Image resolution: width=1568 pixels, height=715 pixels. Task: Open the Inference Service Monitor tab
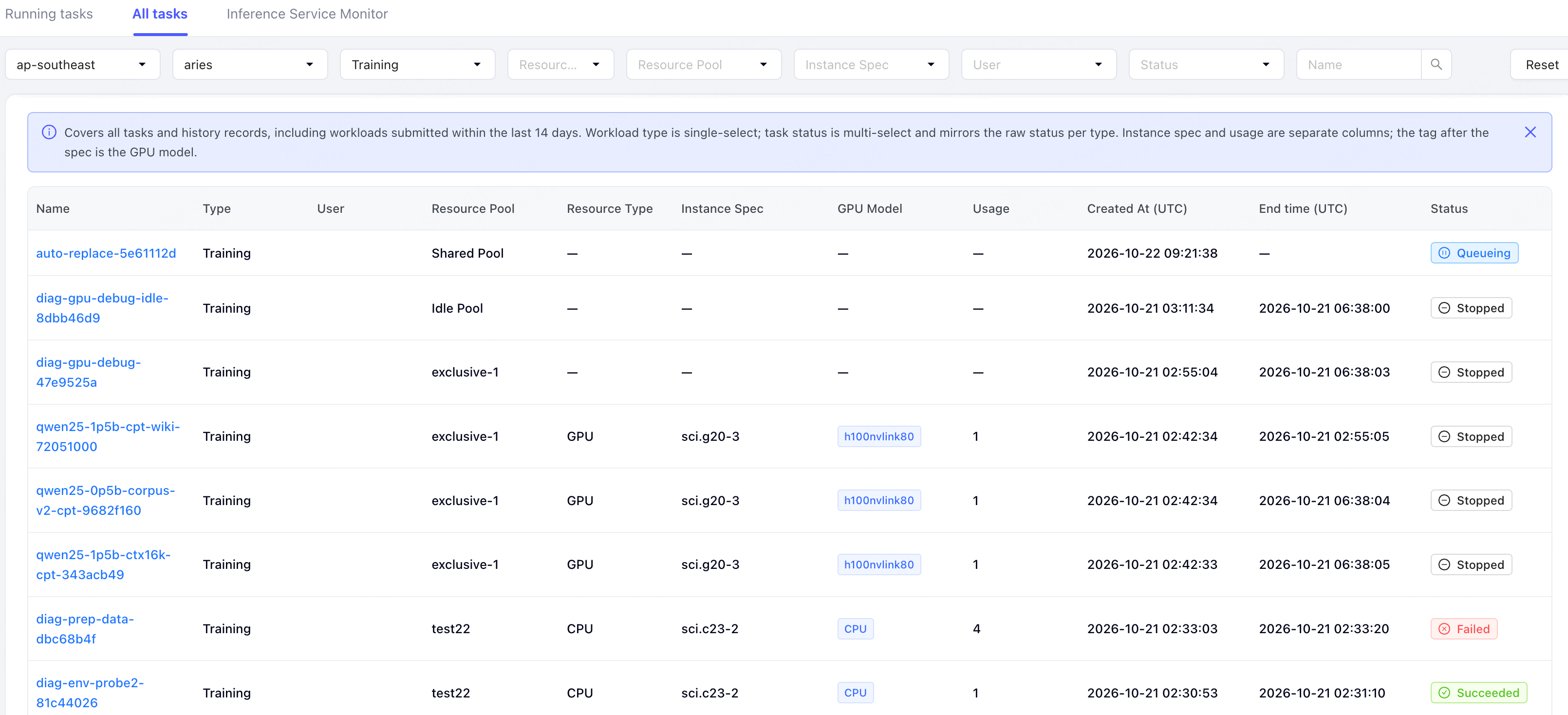307,14
